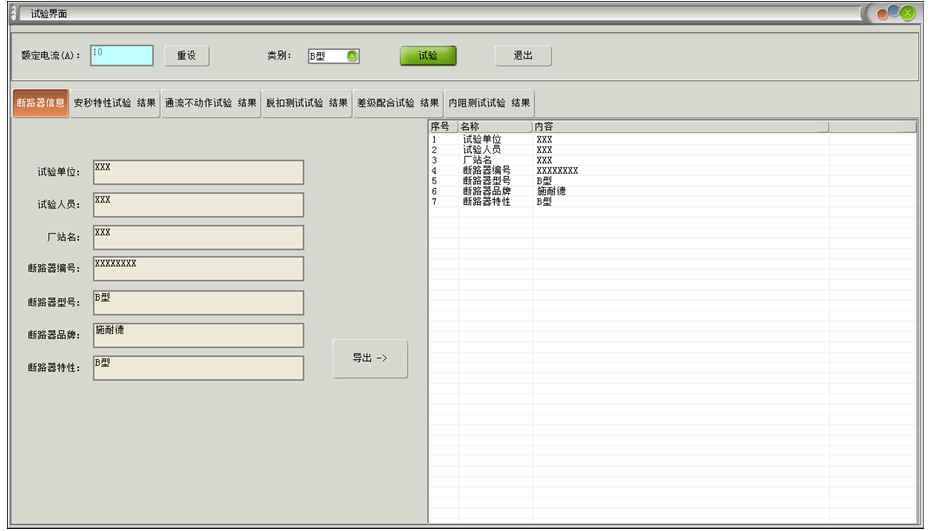Select the 通流不动作试验 结果 tab
The image size is (940, 531).
tap(211, 103)
